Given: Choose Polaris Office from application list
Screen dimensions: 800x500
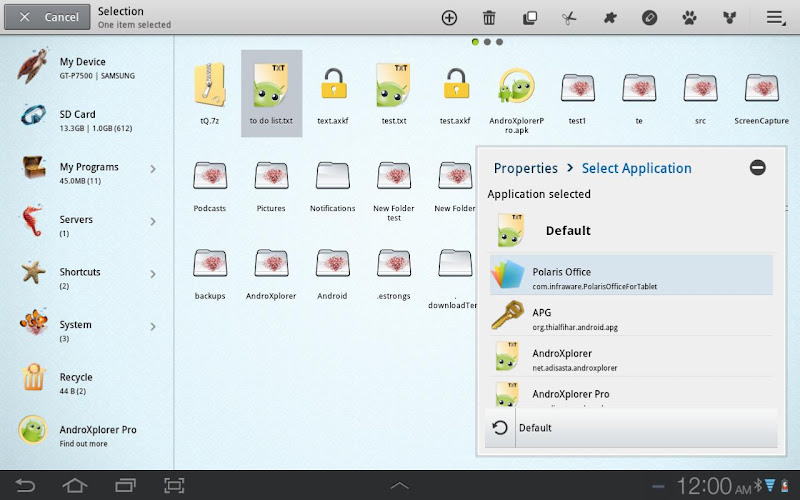Looking at the screenshot, I should click(631, 275).
